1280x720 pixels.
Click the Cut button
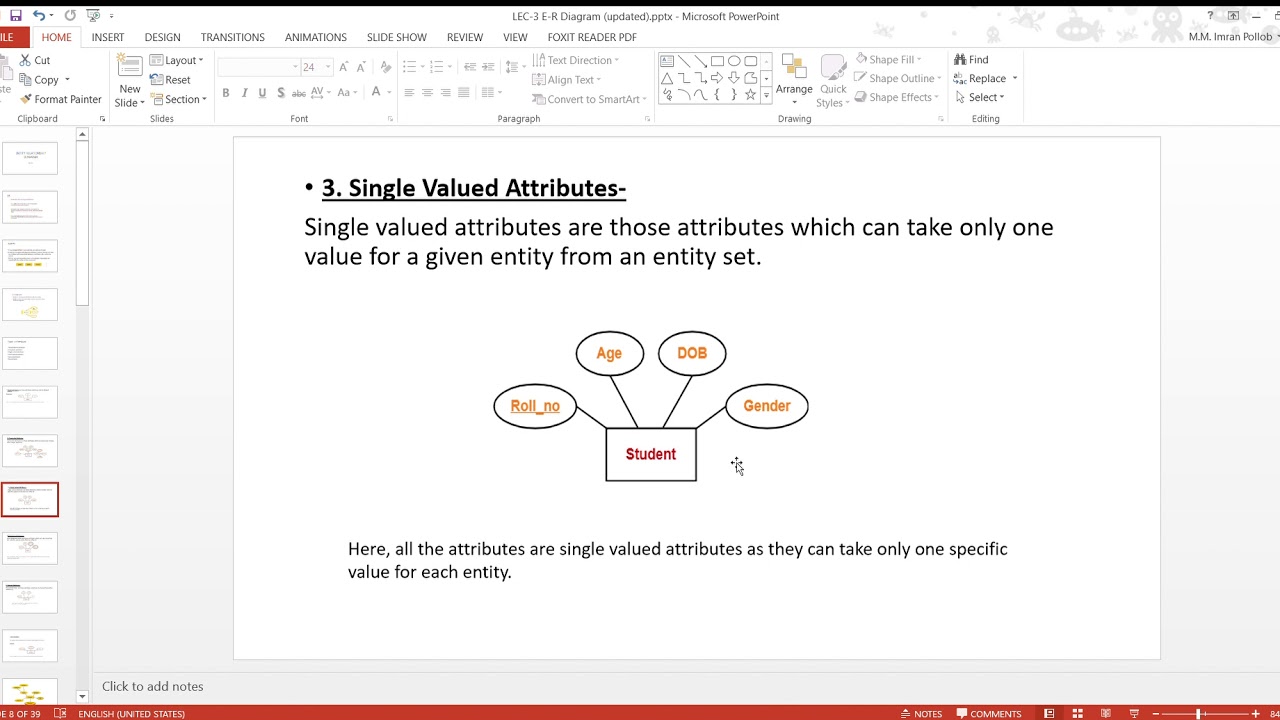coord(35,60)
